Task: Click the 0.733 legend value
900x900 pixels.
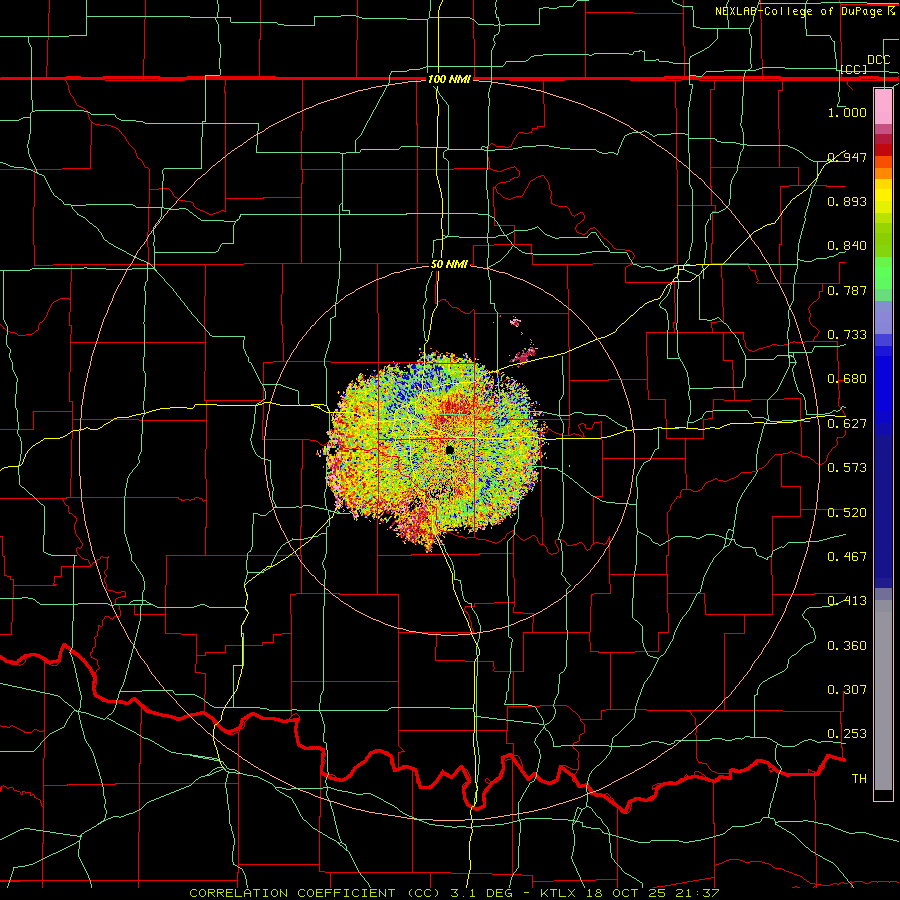Action: point(847,335)
